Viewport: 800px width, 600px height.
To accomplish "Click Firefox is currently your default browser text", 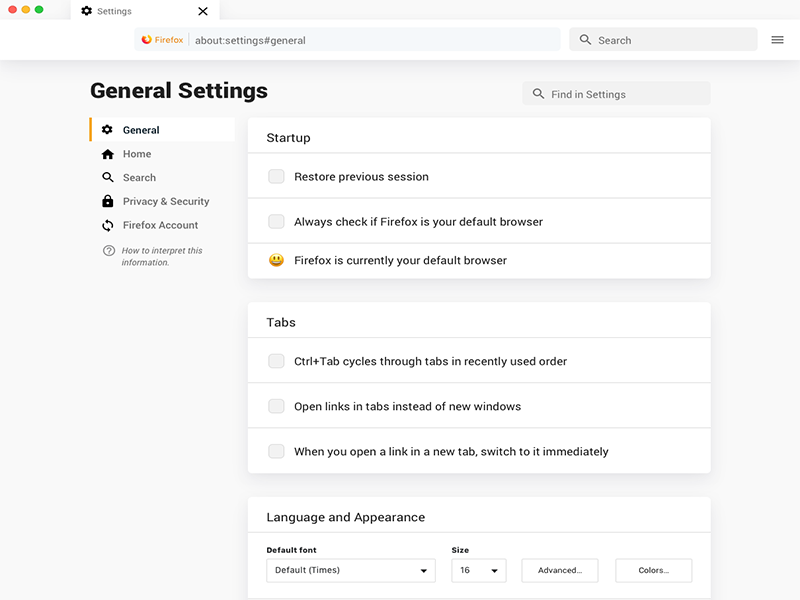I will (401, 260).
